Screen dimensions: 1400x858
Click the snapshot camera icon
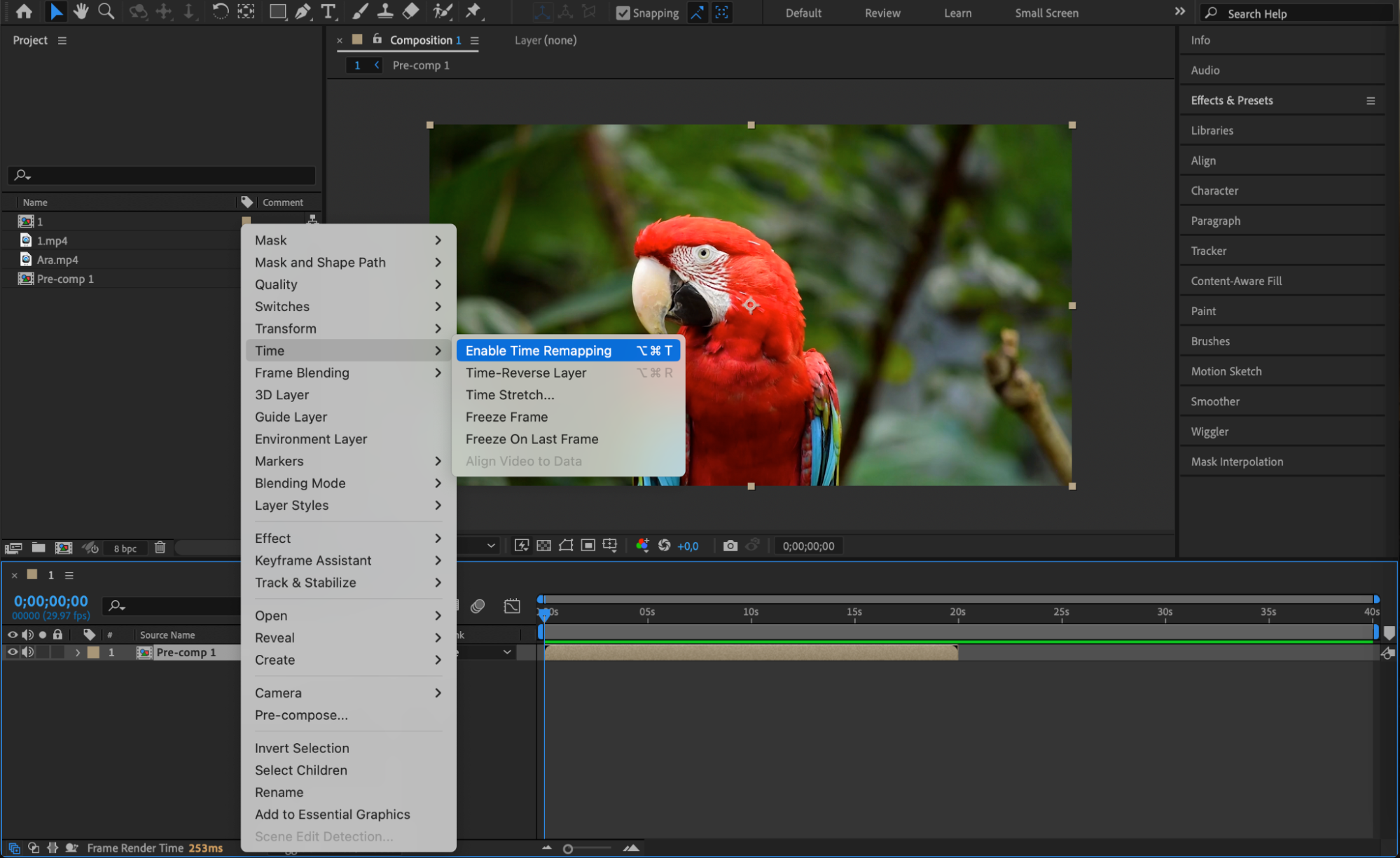[x=730, y=546]
